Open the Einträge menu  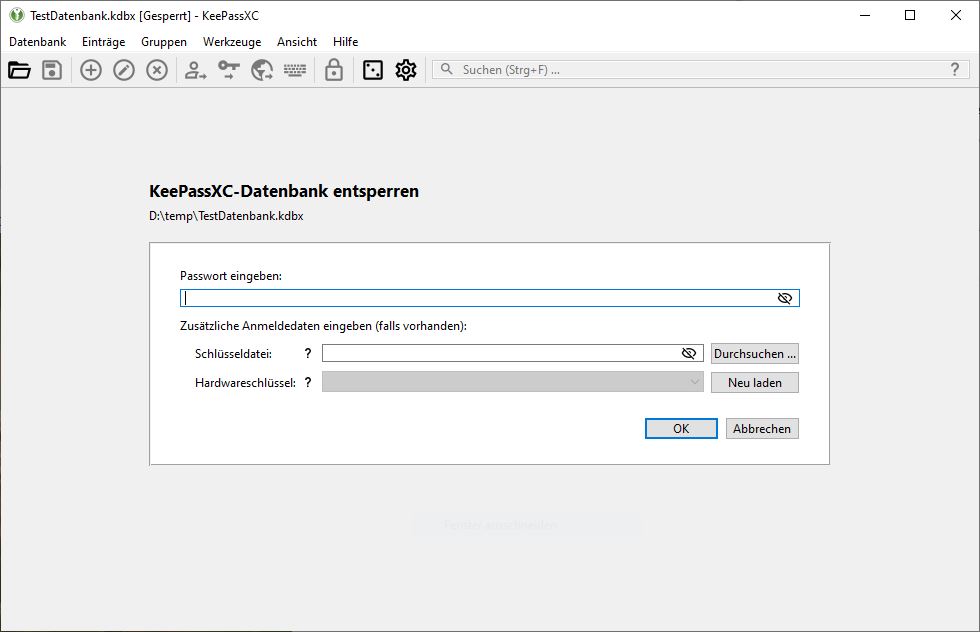(x=104, y=42)
